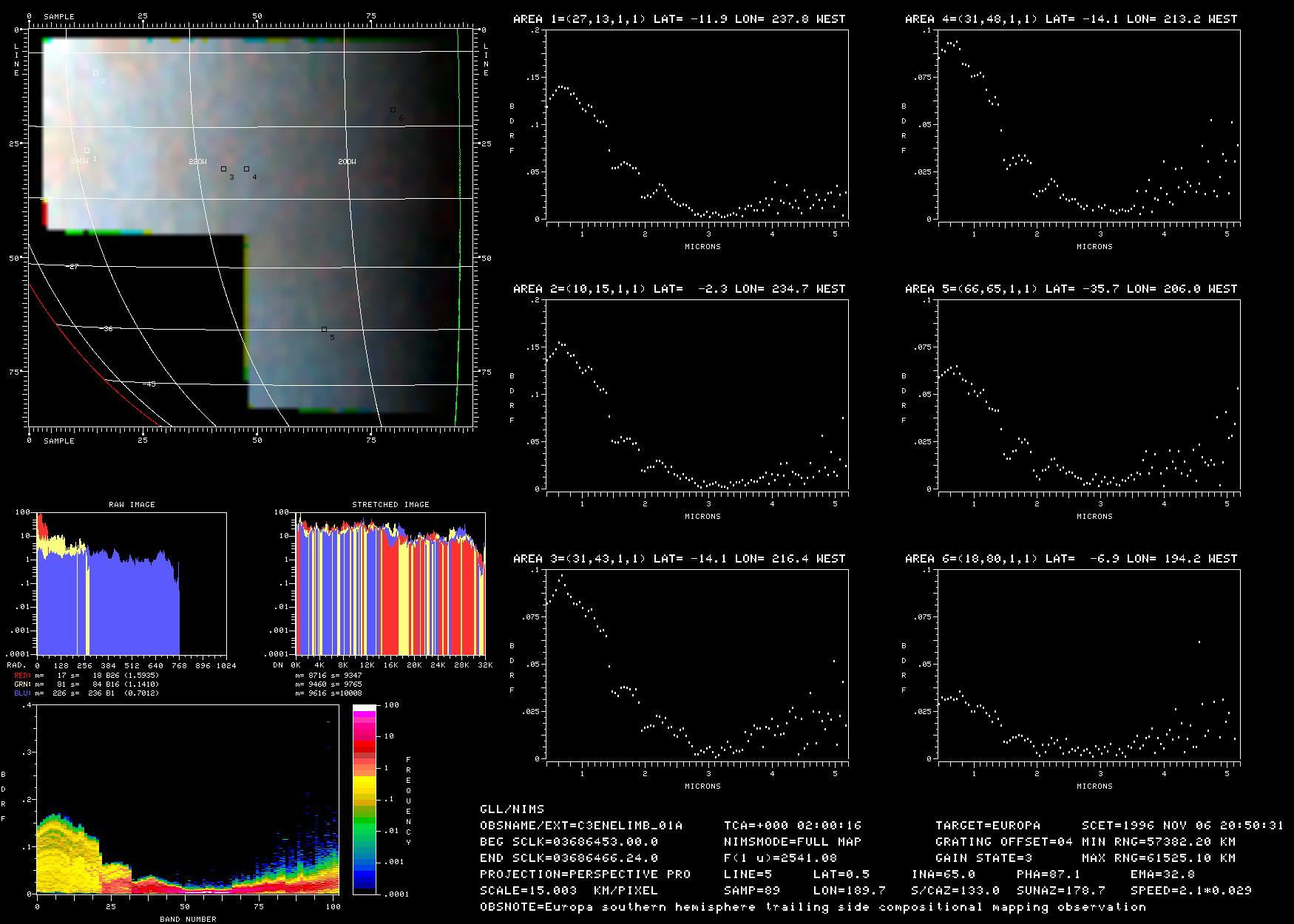
Task: Click the BDRF versus band number histogram
Action: pos(188,799)
